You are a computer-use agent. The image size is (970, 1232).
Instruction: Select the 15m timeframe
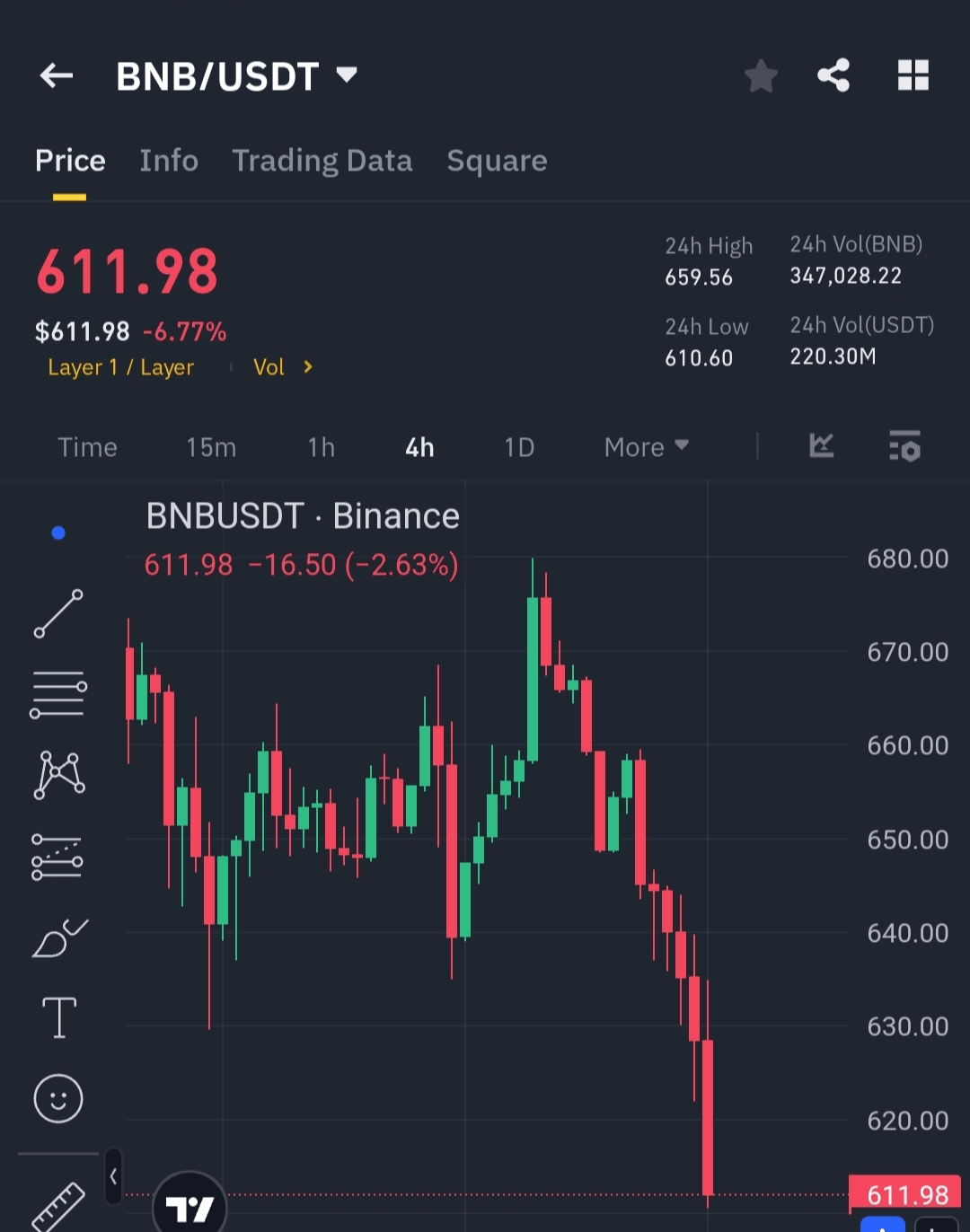[211, 447]
